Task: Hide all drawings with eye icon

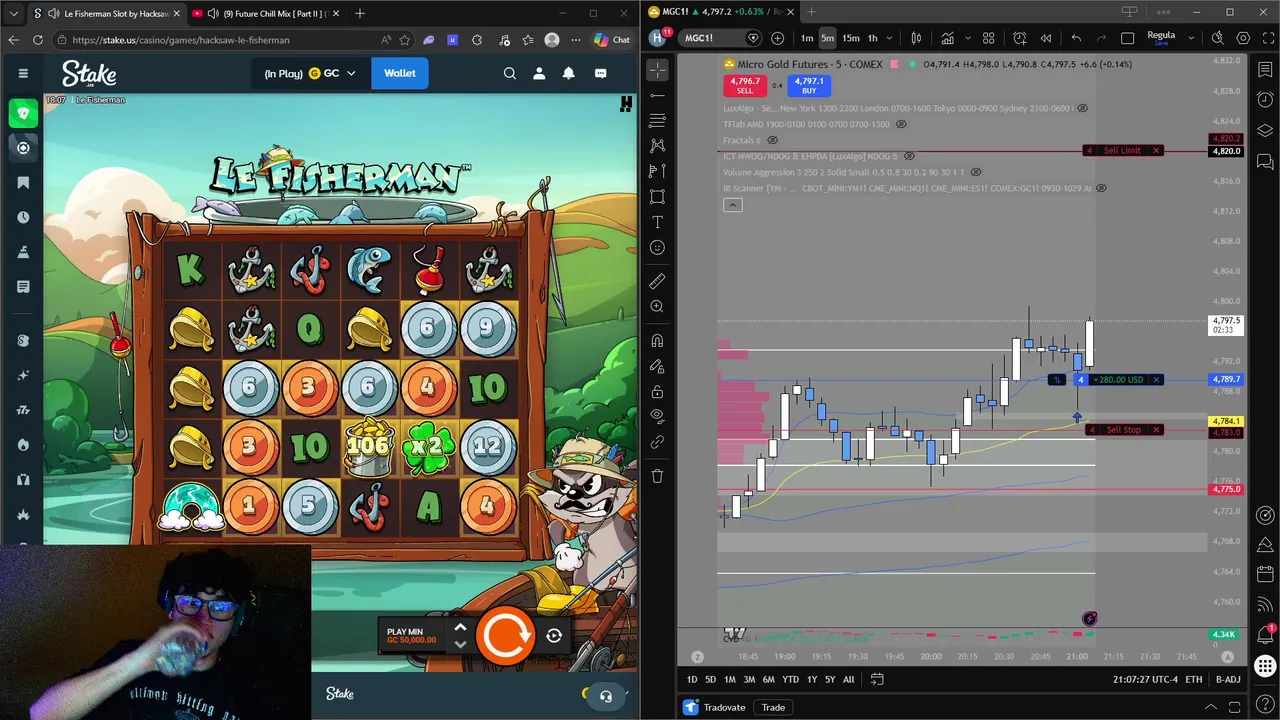Action: point(657,416)
